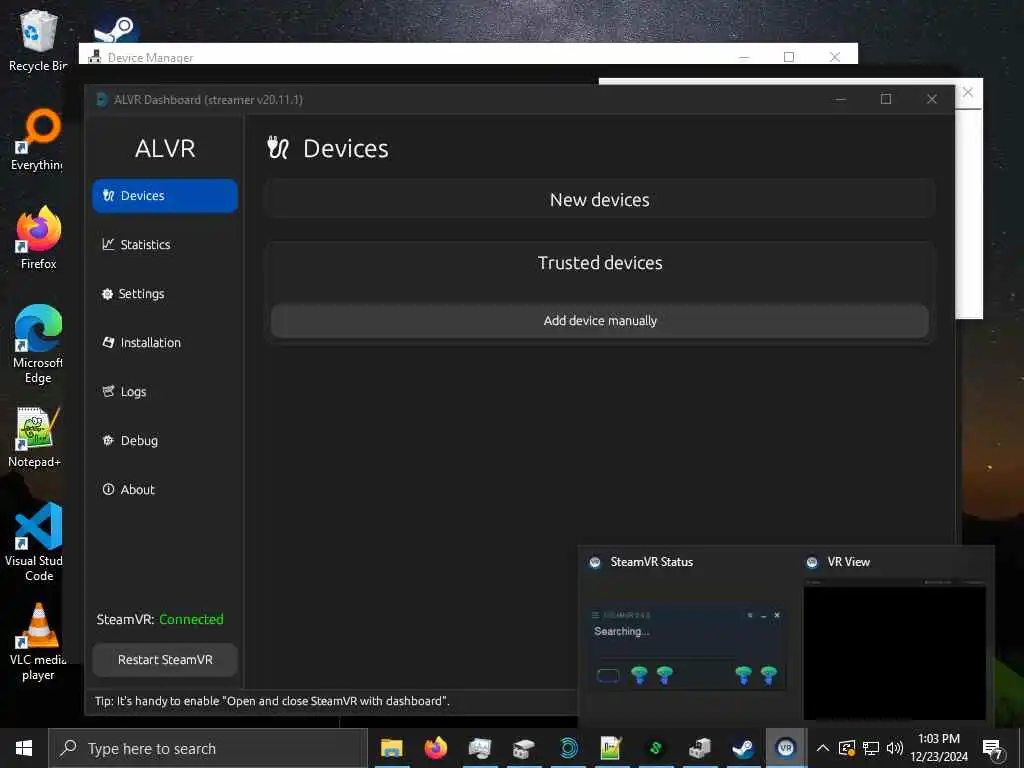The image size is (1024, 768).
Task: Click the Restart SteamVR button
Action: (x=165, y=660)
